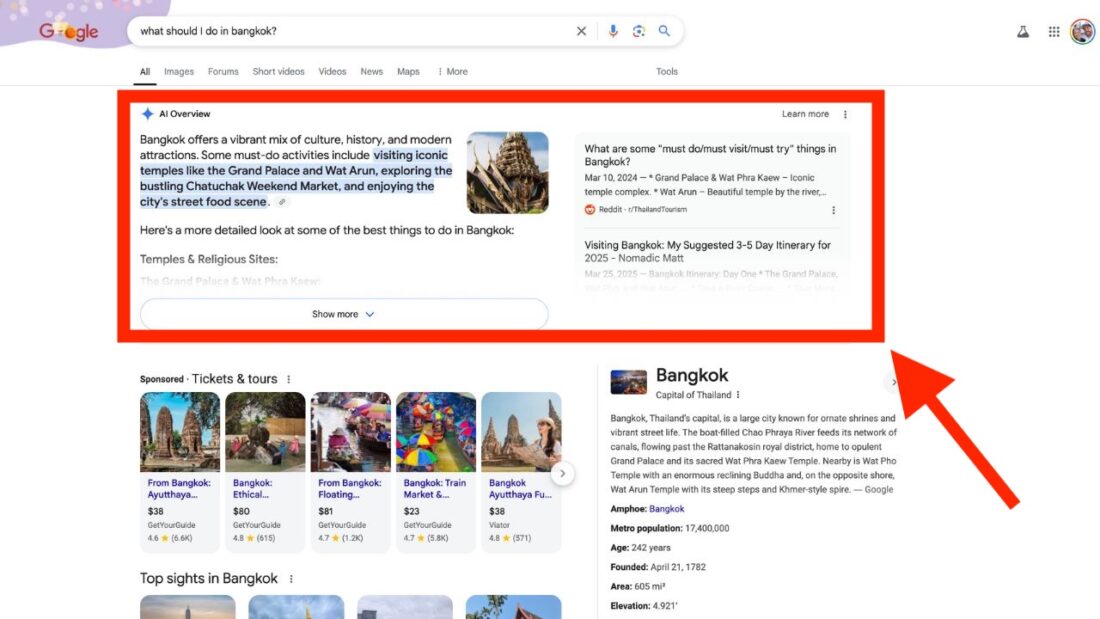
Task: Click the magnifying glass to search
Action: click(x=664, y=31)
